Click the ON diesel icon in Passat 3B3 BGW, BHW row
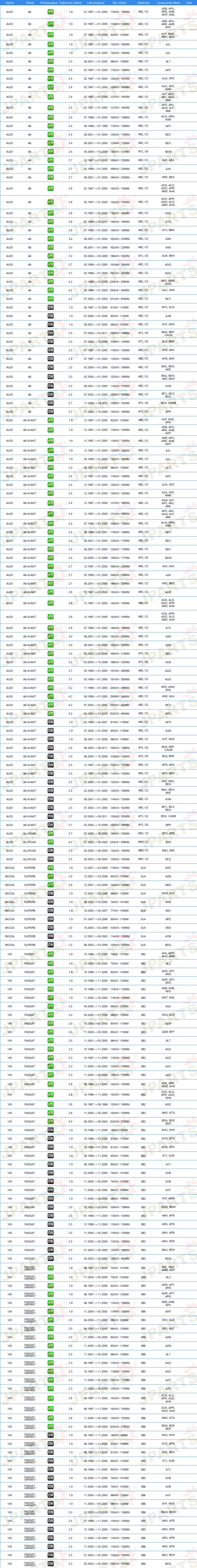Viewport: 197px width, 1568px height. (50, 1206)
